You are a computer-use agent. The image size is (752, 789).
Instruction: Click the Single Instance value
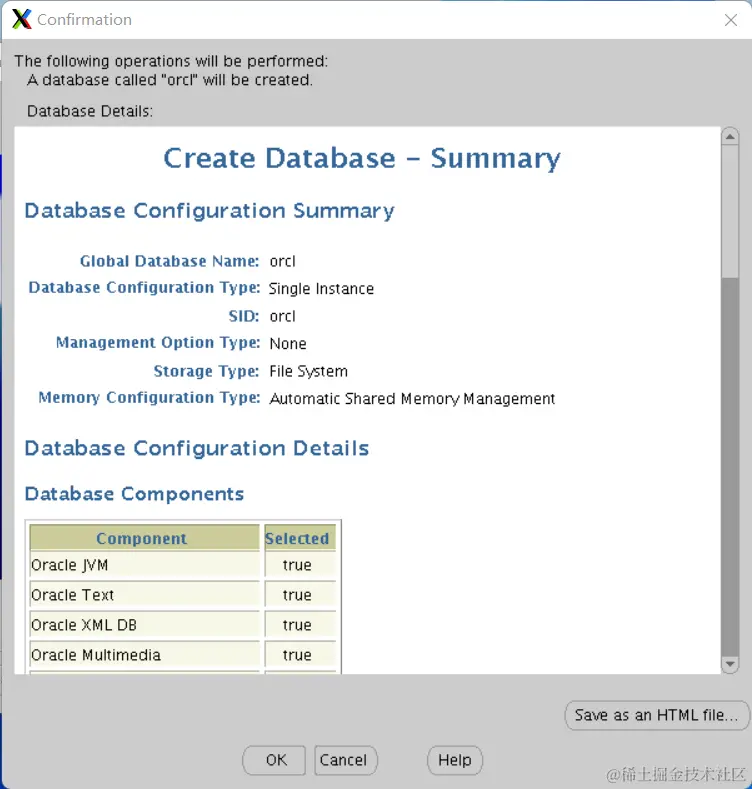pos(322,289)
